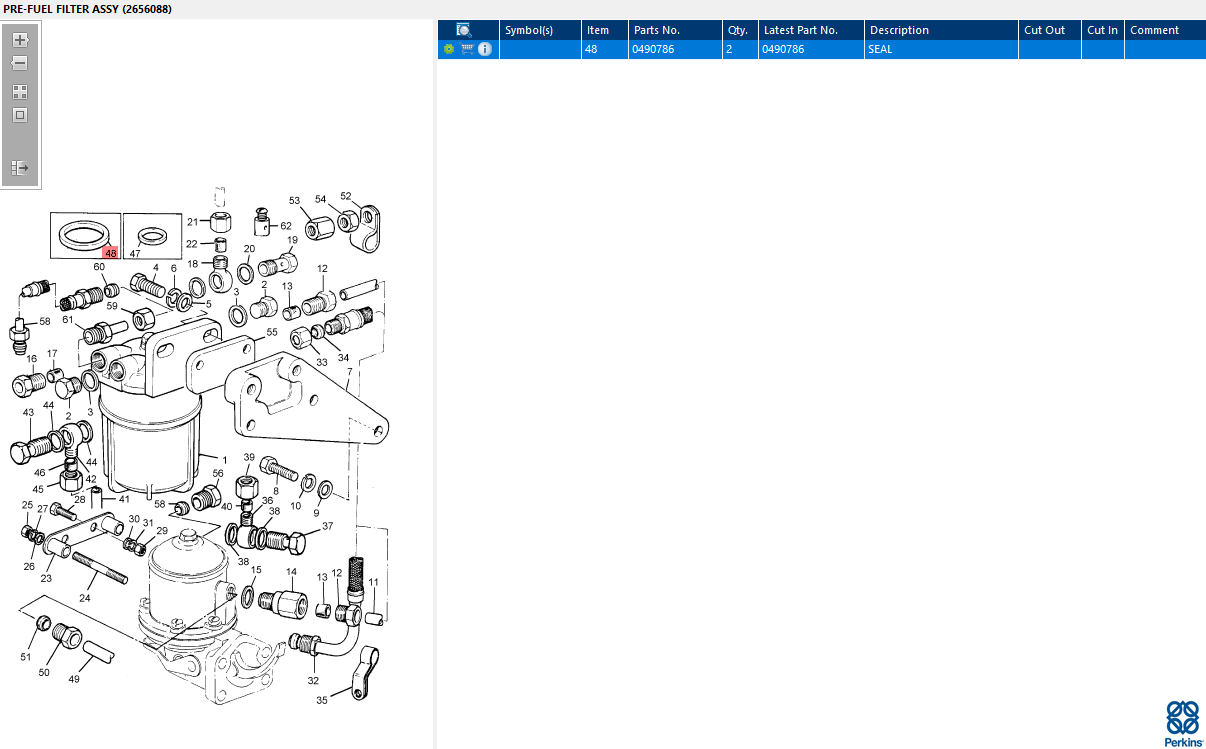Select callout 53 in the diagram

coord(295,201)
